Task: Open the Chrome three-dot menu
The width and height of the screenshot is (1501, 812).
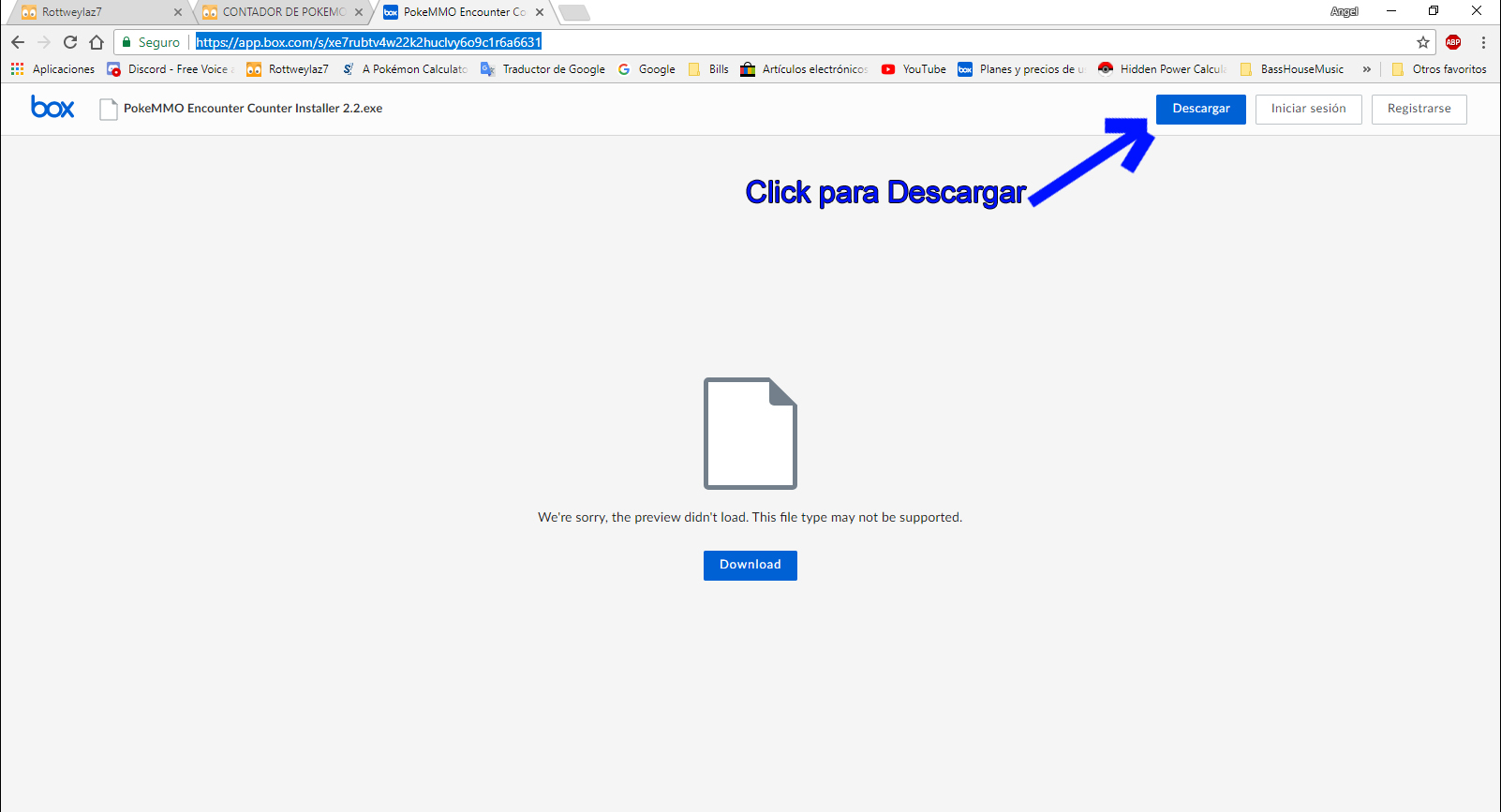Action: click(1483, 42)
